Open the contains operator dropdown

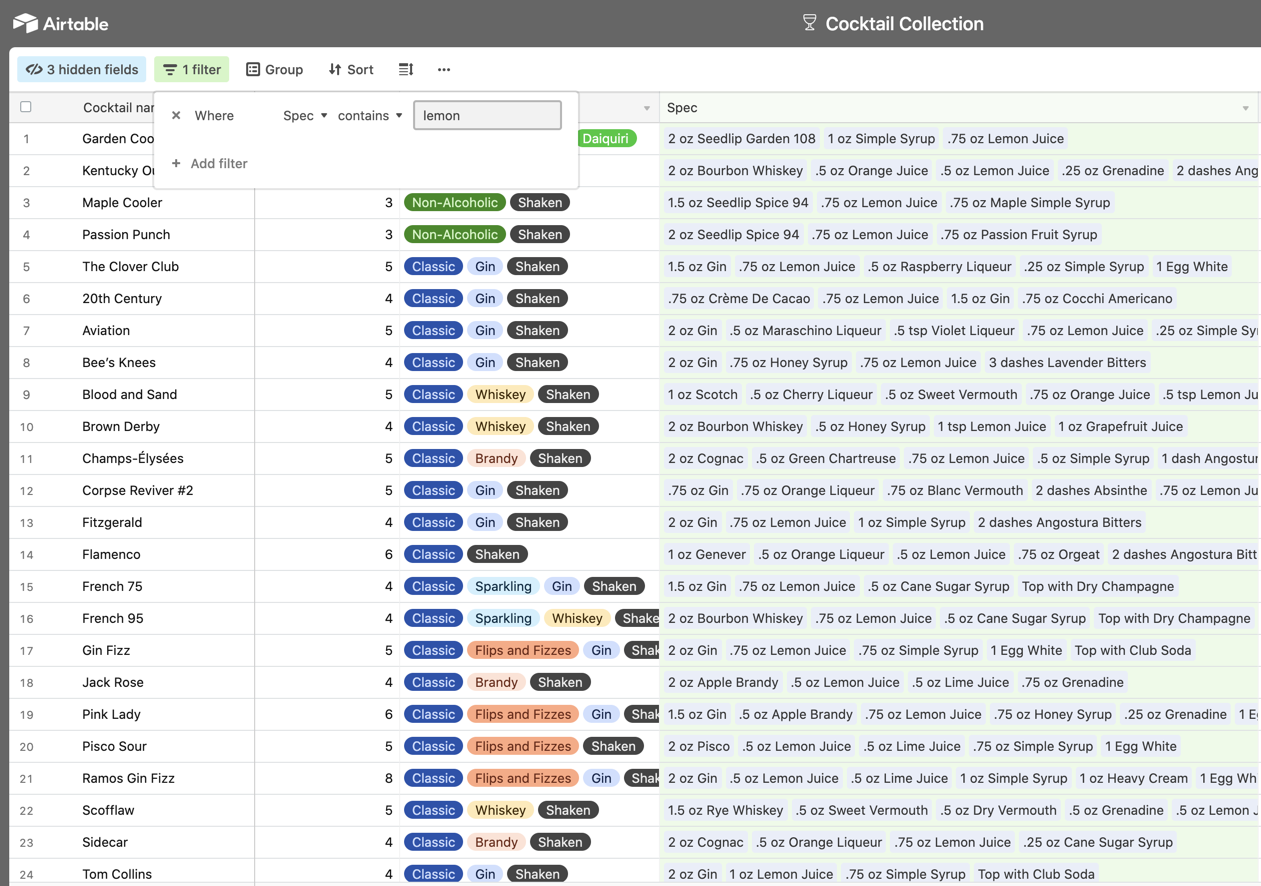(368, 115)
